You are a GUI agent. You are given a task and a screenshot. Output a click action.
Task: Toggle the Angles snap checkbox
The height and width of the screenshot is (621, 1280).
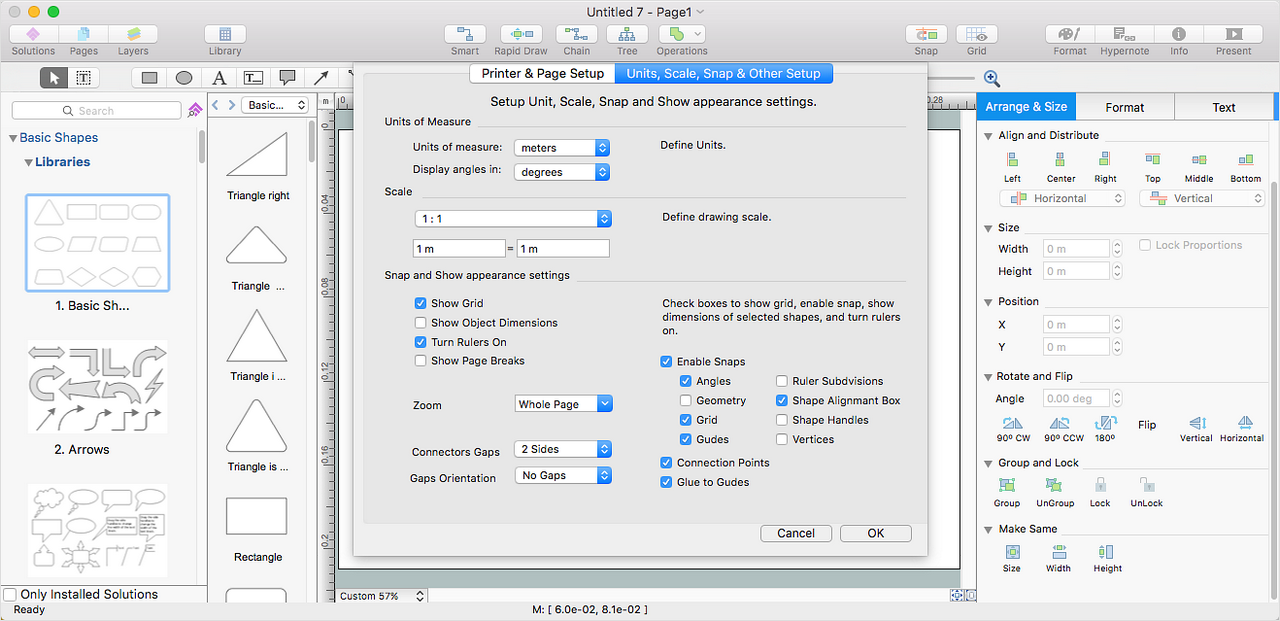click(x=685, y=381)
